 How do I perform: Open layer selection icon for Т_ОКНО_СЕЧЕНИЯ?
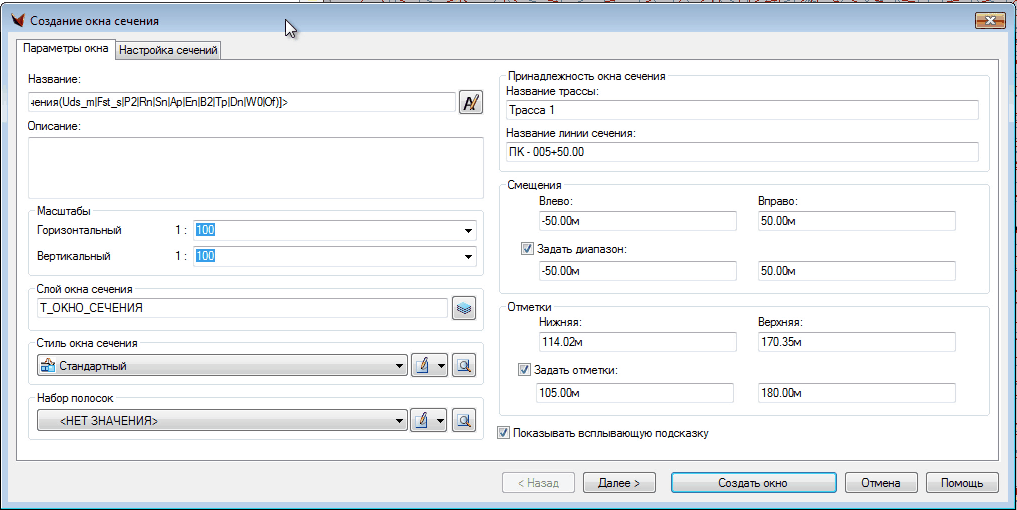[x=463, y=309]
